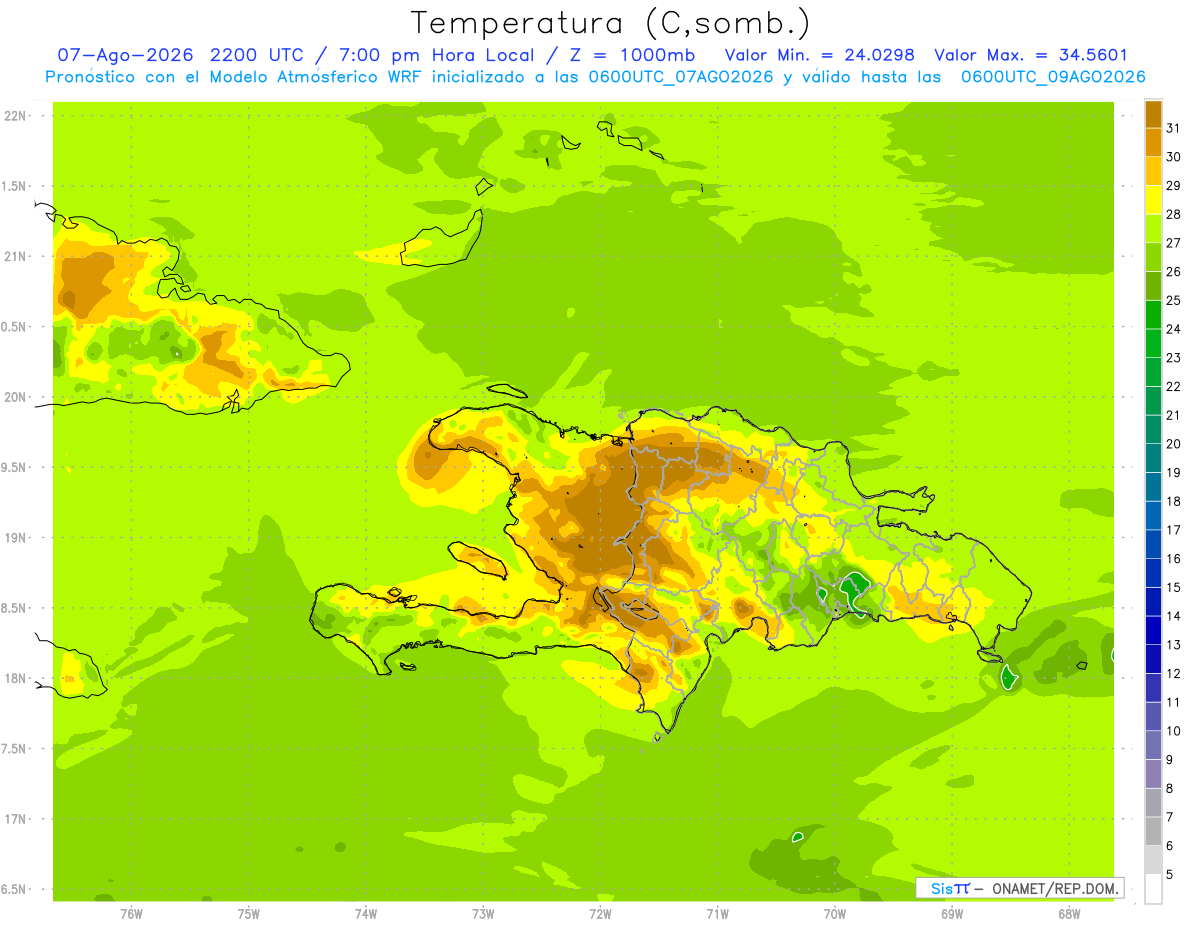Click the "20N" latitude label

click(x=16, y=397)
